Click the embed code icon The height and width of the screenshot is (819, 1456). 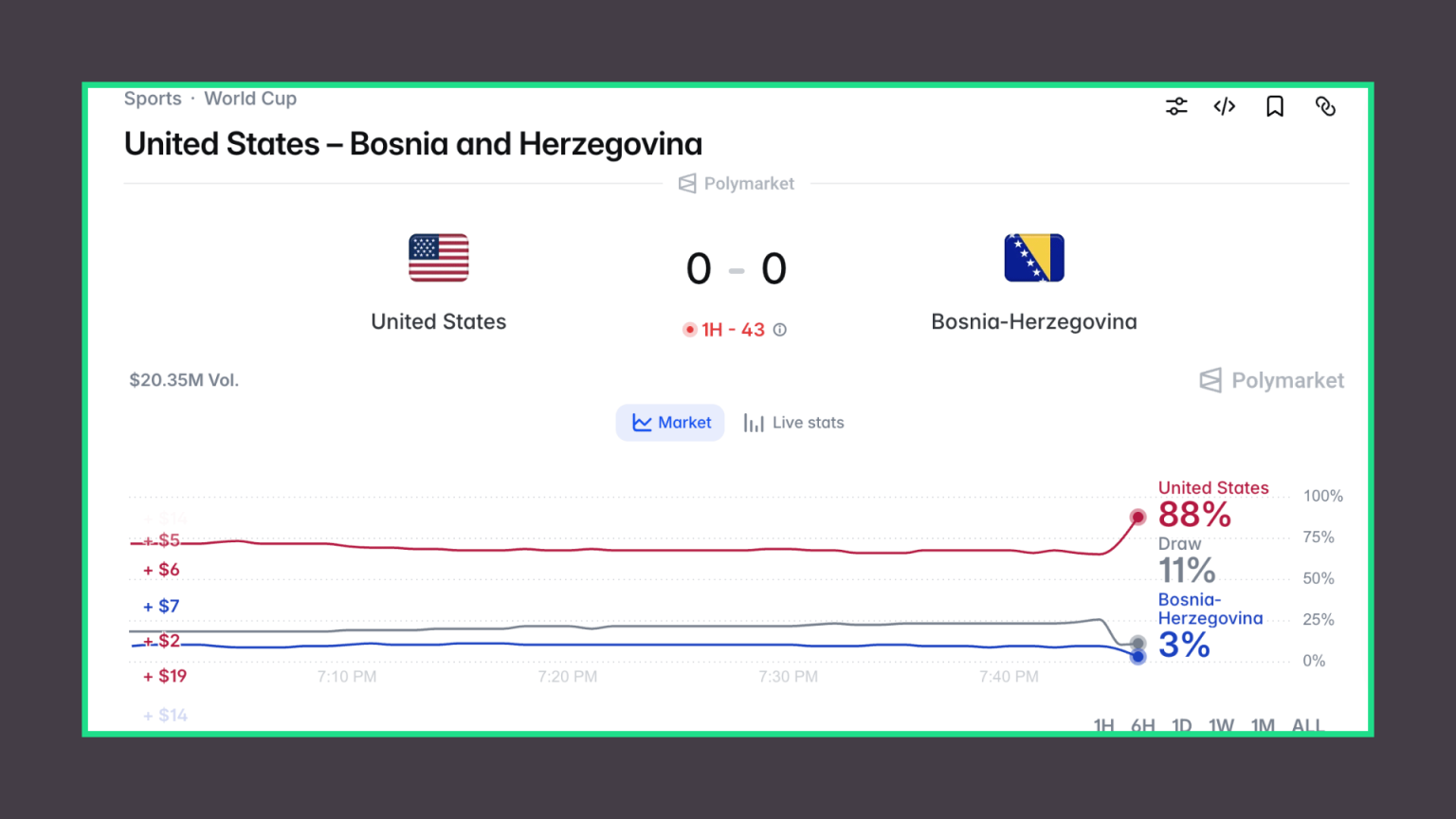pyautogui.click(x=1225, y=106)
